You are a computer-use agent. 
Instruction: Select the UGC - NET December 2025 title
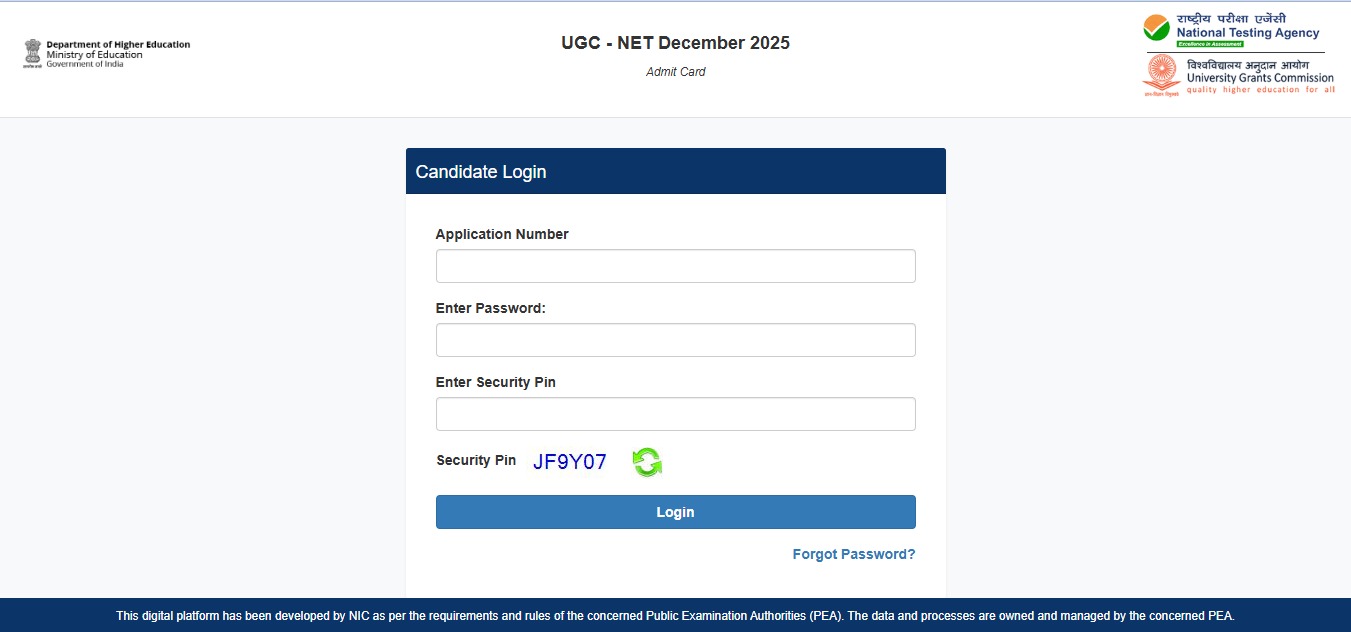(x=674, y=42)
